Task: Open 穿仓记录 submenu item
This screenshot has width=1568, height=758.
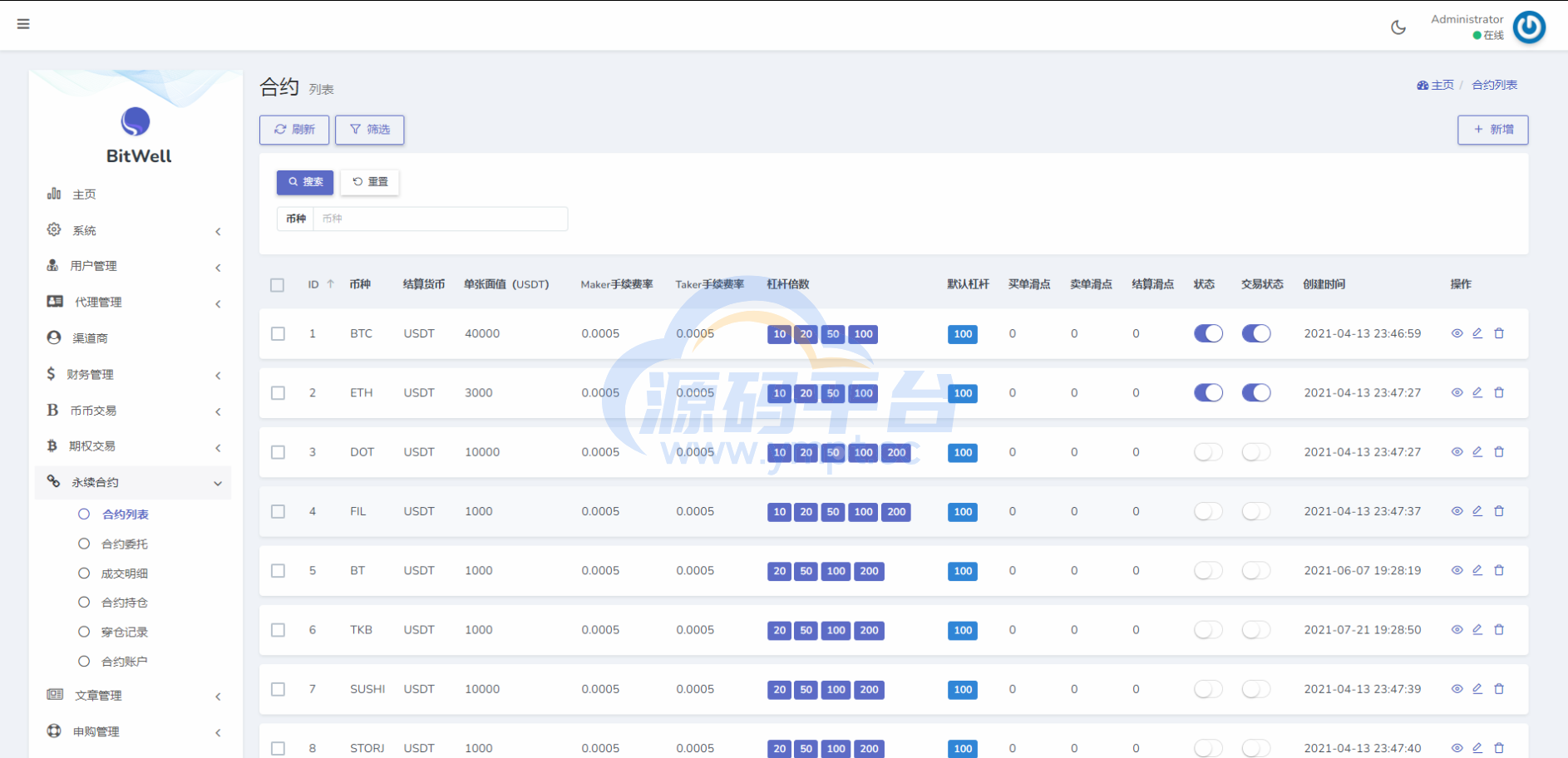Action: 125,632
